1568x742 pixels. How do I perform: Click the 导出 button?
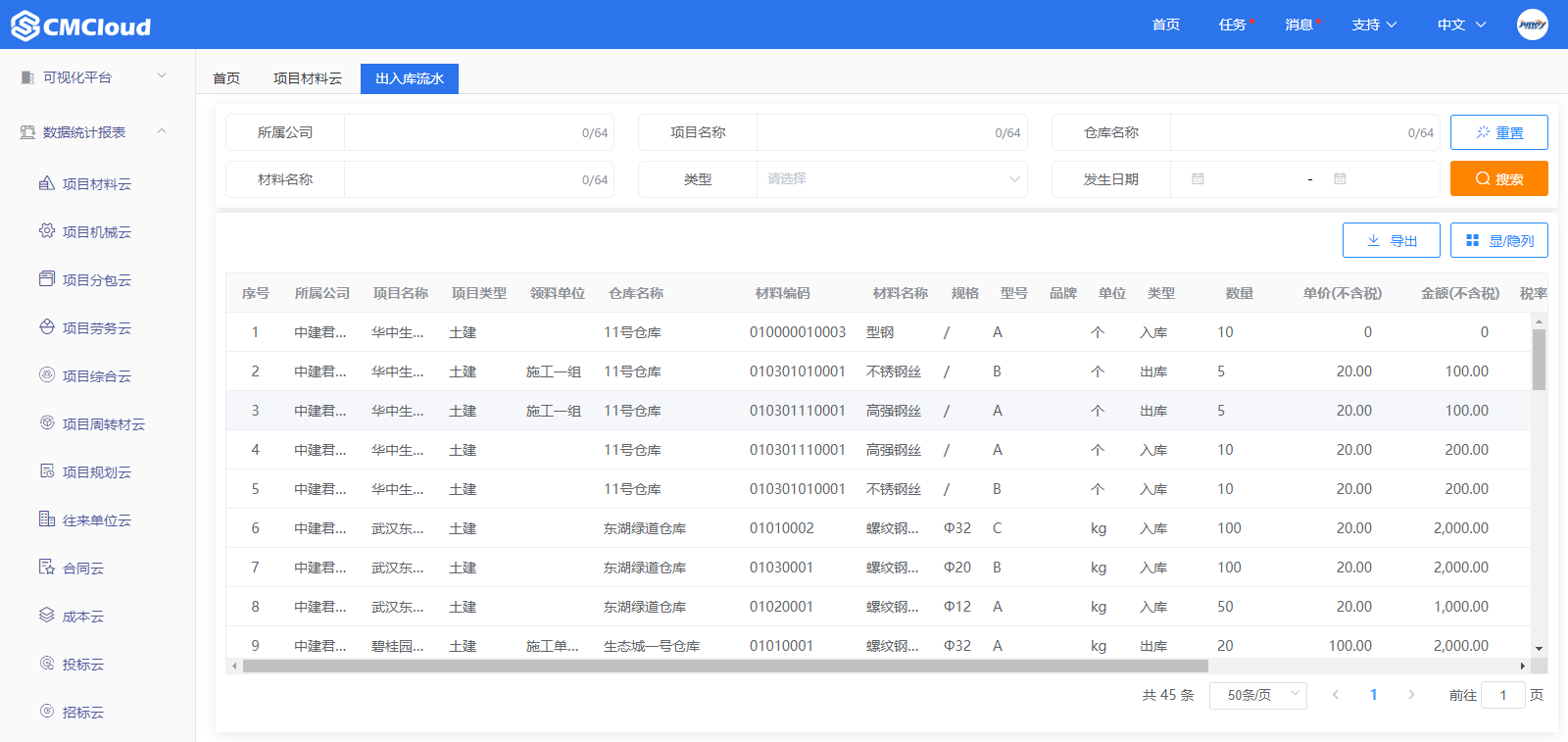(x=1392, y=240)
